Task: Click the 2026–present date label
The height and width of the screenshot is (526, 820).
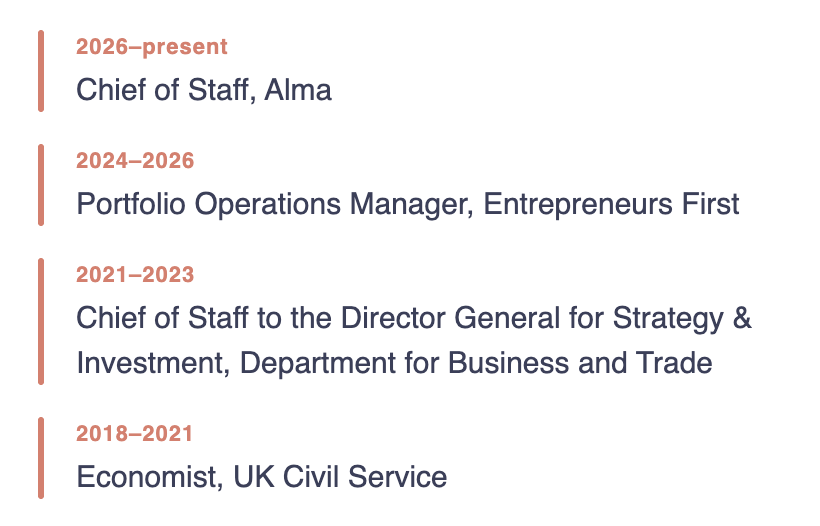Action: [x=152, y=47]
